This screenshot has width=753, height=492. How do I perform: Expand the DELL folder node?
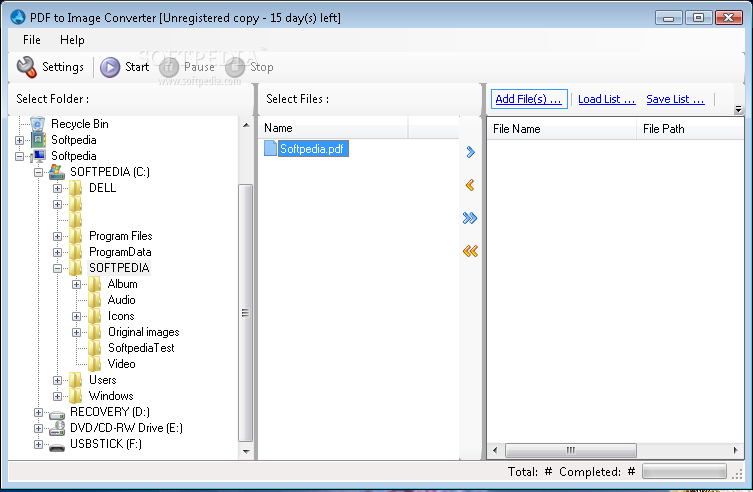[57, 188]
